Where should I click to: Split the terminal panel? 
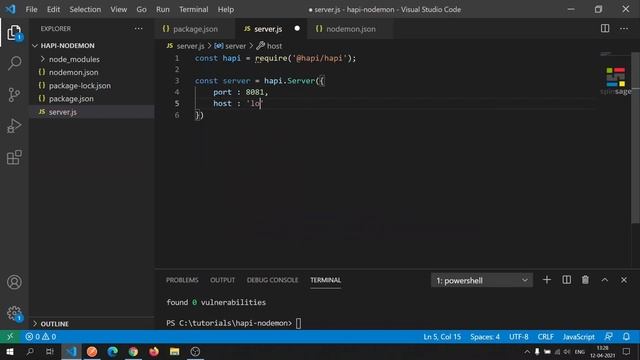coord(567,280)
